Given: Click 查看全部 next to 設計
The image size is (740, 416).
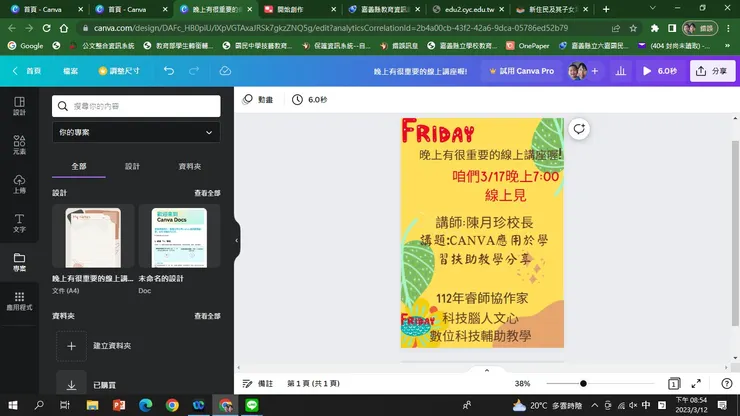Looking at the screenshot, I should coord(207,193).
